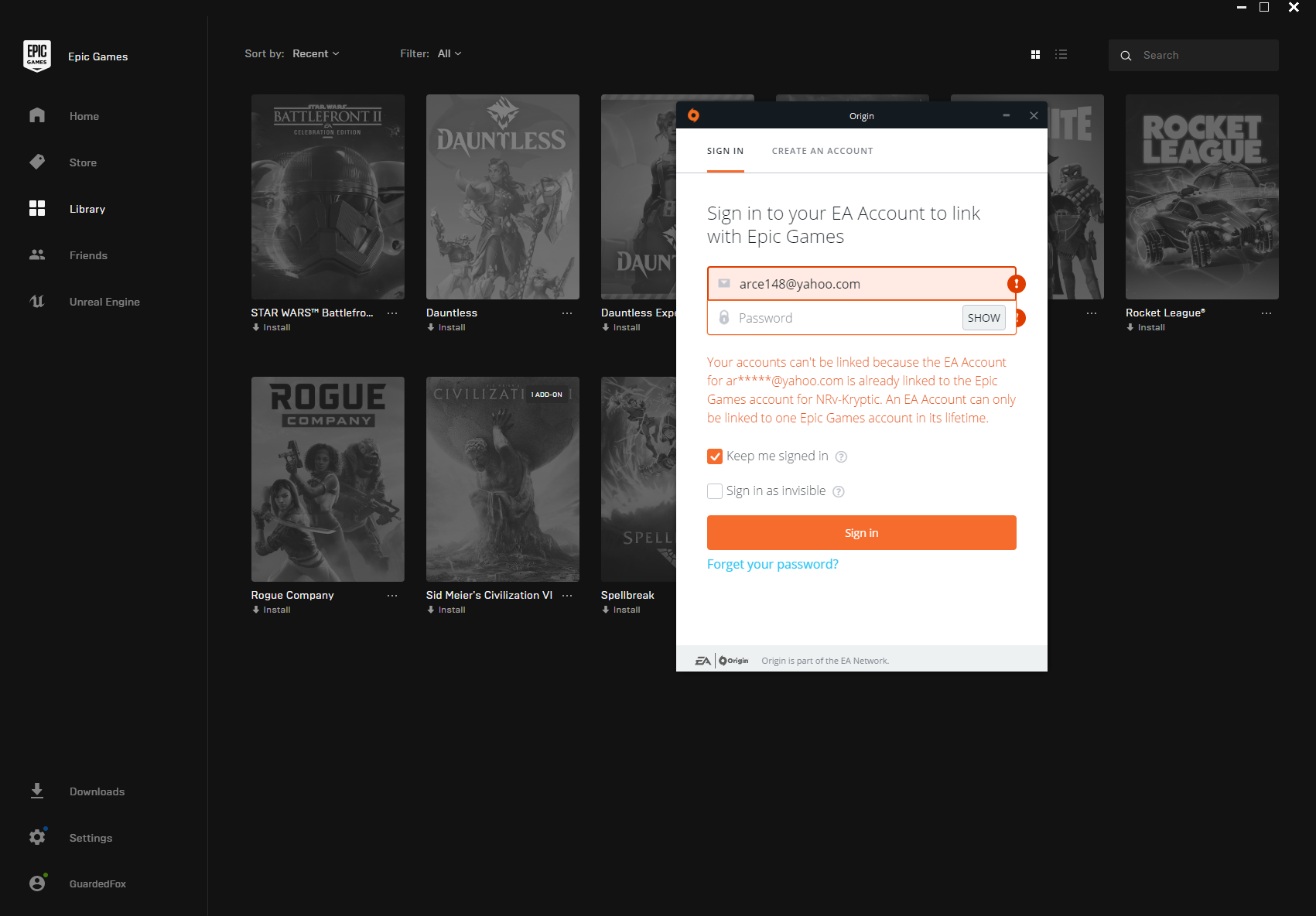Follow the Forget your password link
1316x916 pixels.
(772, 564)
